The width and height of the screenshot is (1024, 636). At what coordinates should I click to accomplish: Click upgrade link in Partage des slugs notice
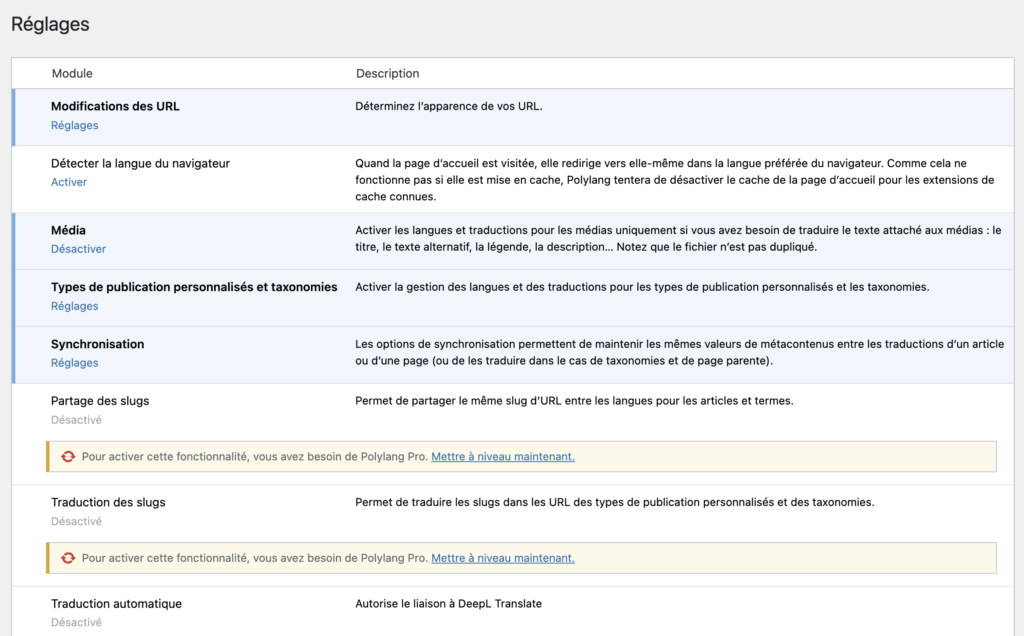(502, 456)
